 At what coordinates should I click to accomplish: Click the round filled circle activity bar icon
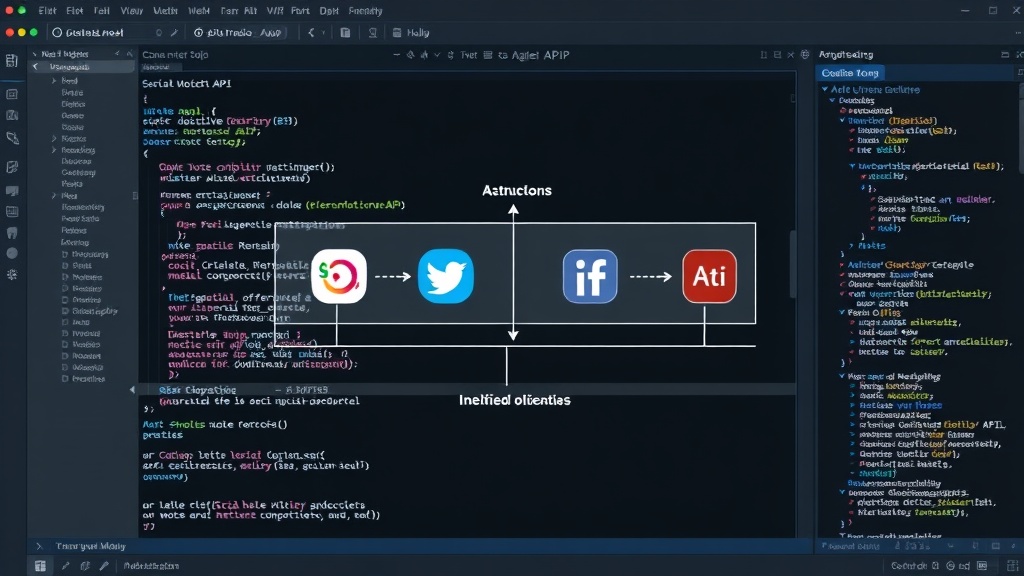click(12, 253)
